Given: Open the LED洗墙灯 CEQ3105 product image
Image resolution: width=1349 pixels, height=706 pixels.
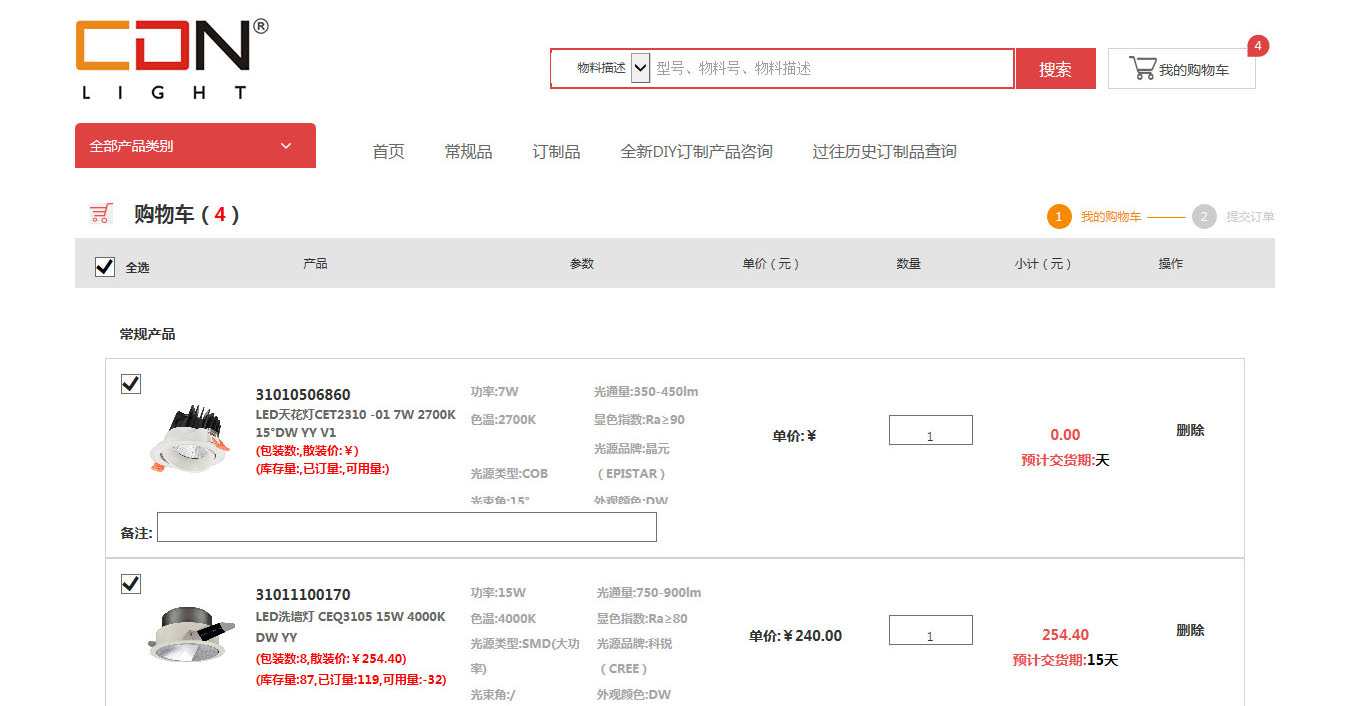Looking at the screenshot, I should pos(188,634).
